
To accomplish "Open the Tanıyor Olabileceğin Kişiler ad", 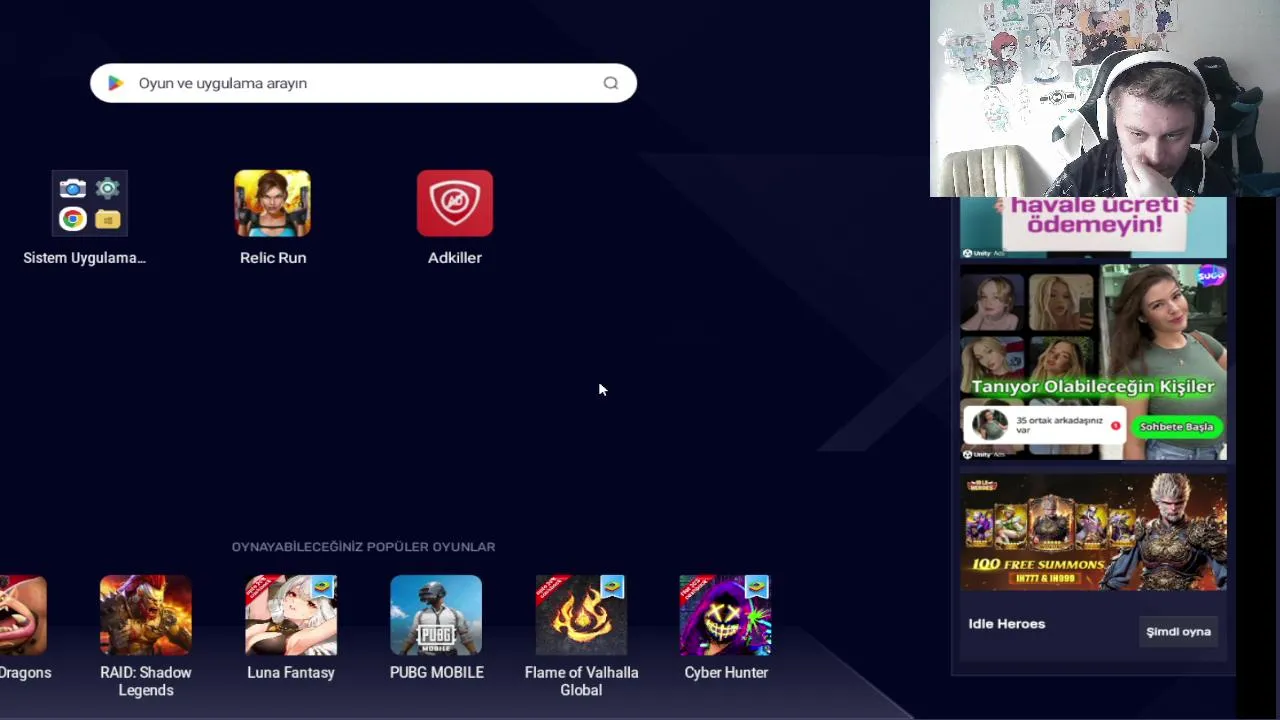I will point(1093,362).
